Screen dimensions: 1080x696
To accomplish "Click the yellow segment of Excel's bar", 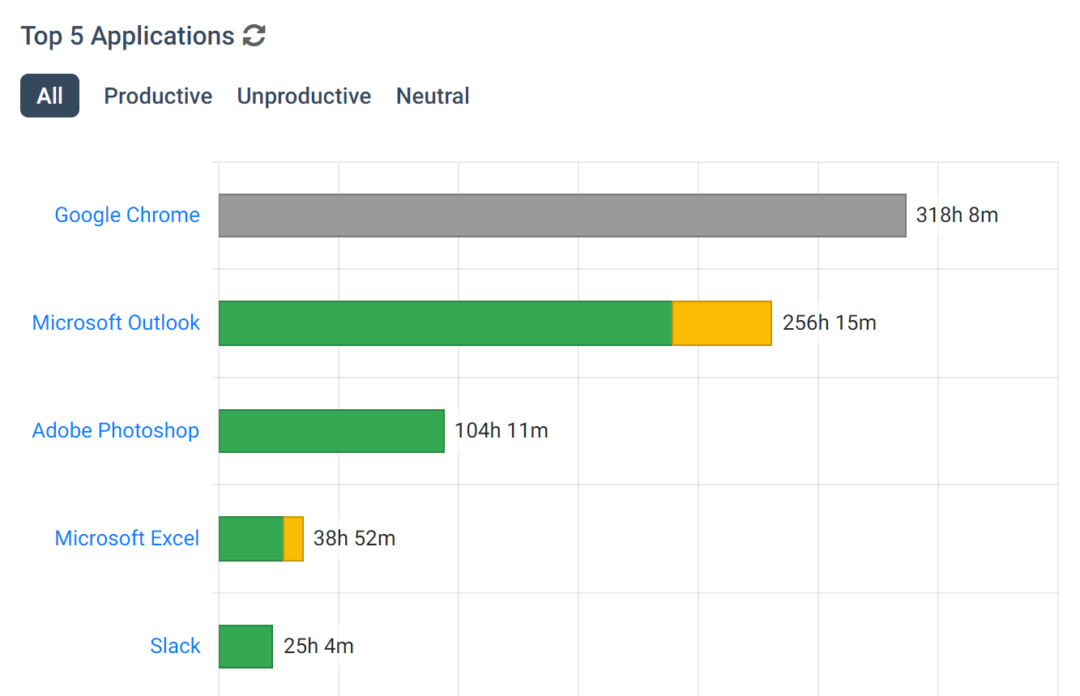I will [293, 538].
